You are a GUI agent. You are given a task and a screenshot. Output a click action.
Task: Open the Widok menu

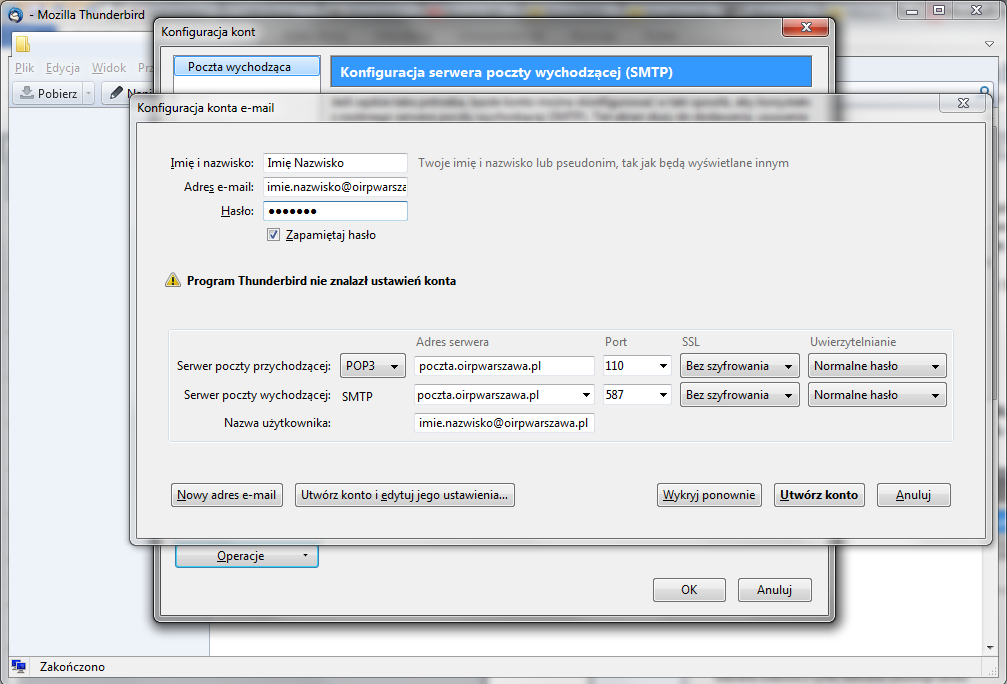(109, 67)
